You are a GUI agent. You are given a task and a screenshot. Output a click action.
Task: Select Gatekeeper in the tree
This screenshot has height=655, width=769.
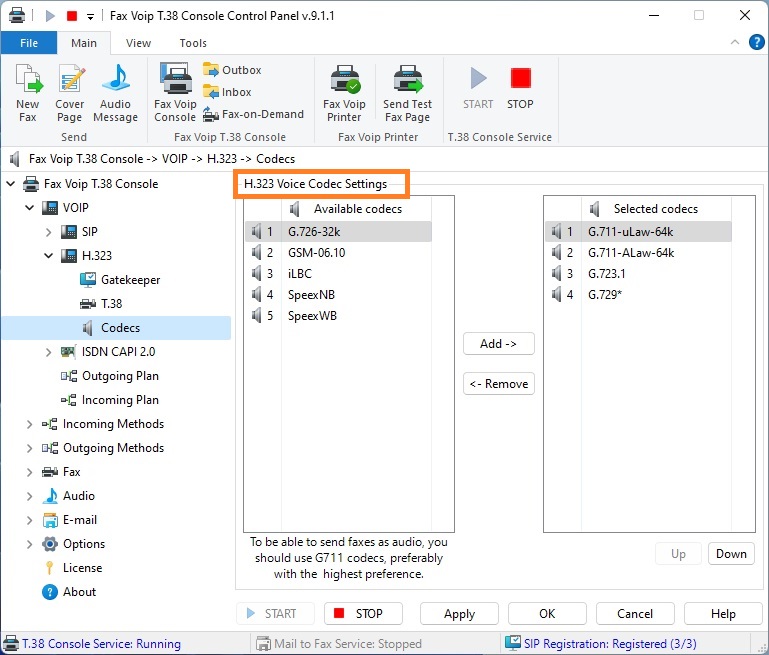click(120, 280)
